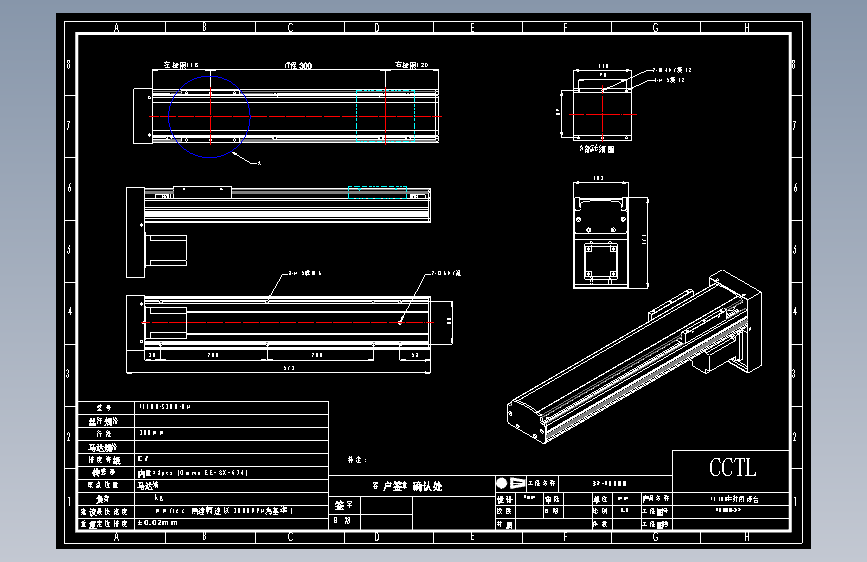Select the isometric 3D view of the module

tap(635, 357)
